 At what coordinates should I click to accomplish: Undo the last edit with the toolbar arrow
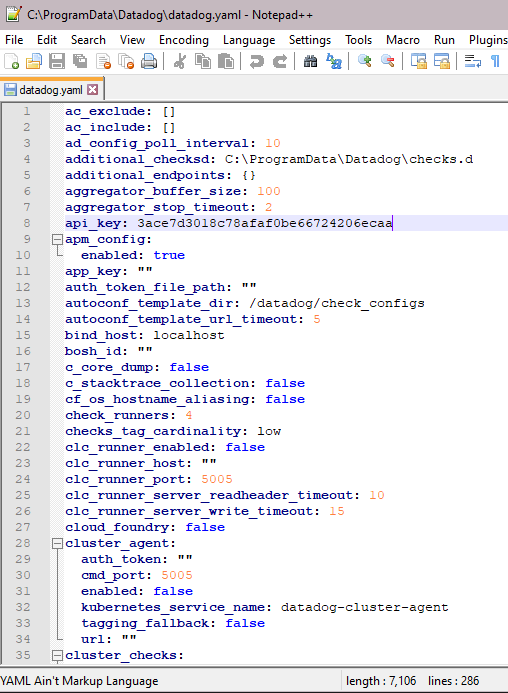(256, 61)
